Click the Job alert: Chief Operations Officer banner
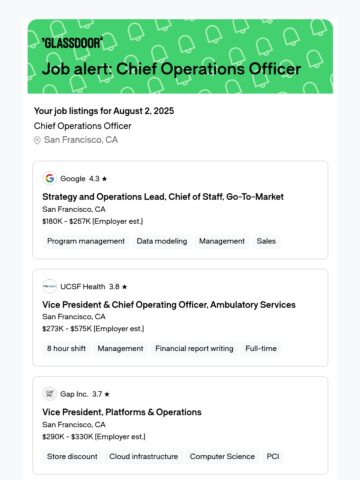The width and height of the screenshot is (360, 480). [x=180, y=56]
